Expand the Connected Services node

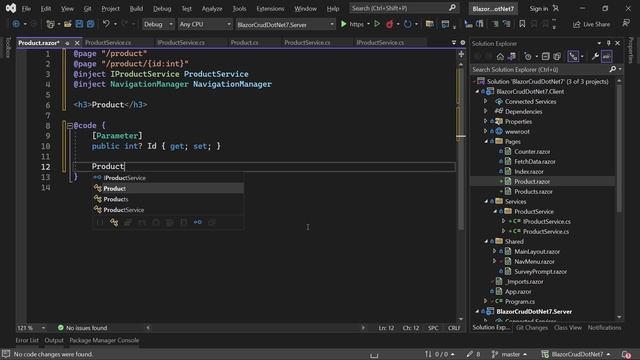(486, 101)
